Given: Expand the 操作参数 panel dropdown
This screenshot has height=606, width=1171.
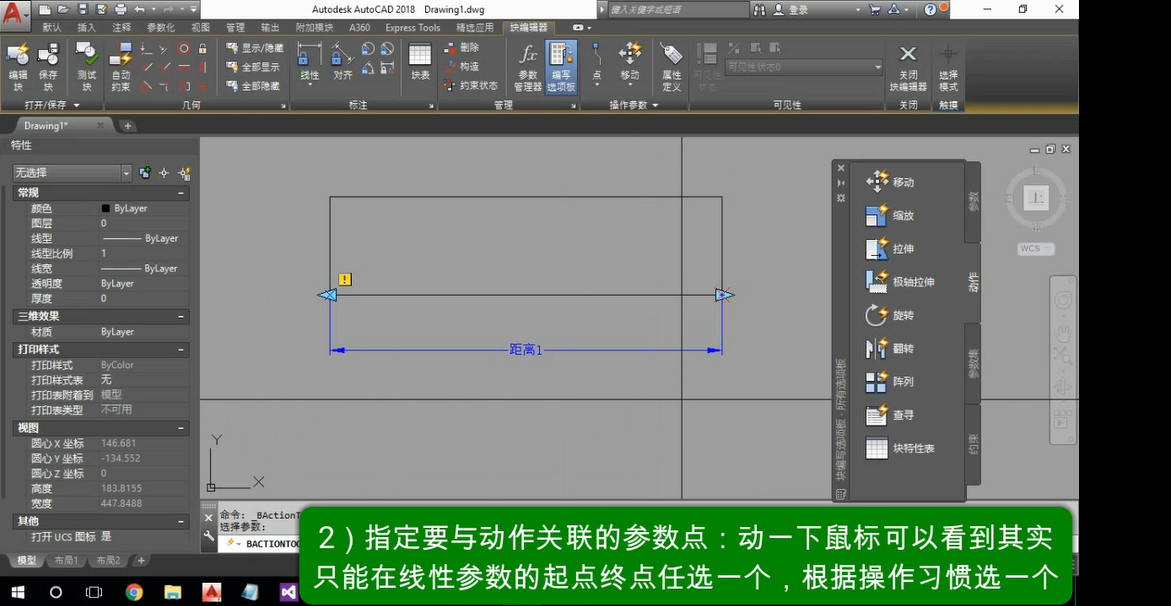Looking at the screenshot, I should [x=634, y=105].
